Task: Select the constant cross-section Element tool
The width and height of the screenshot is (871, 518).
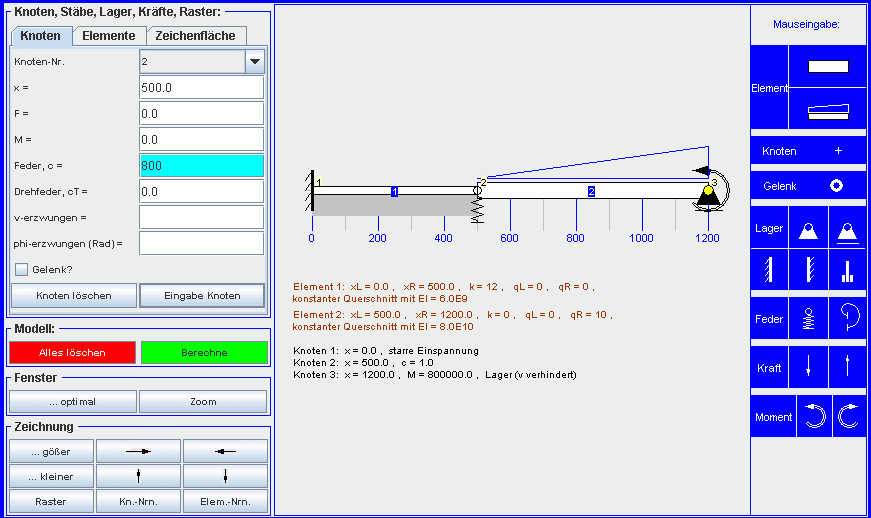Action: point(828,67)
